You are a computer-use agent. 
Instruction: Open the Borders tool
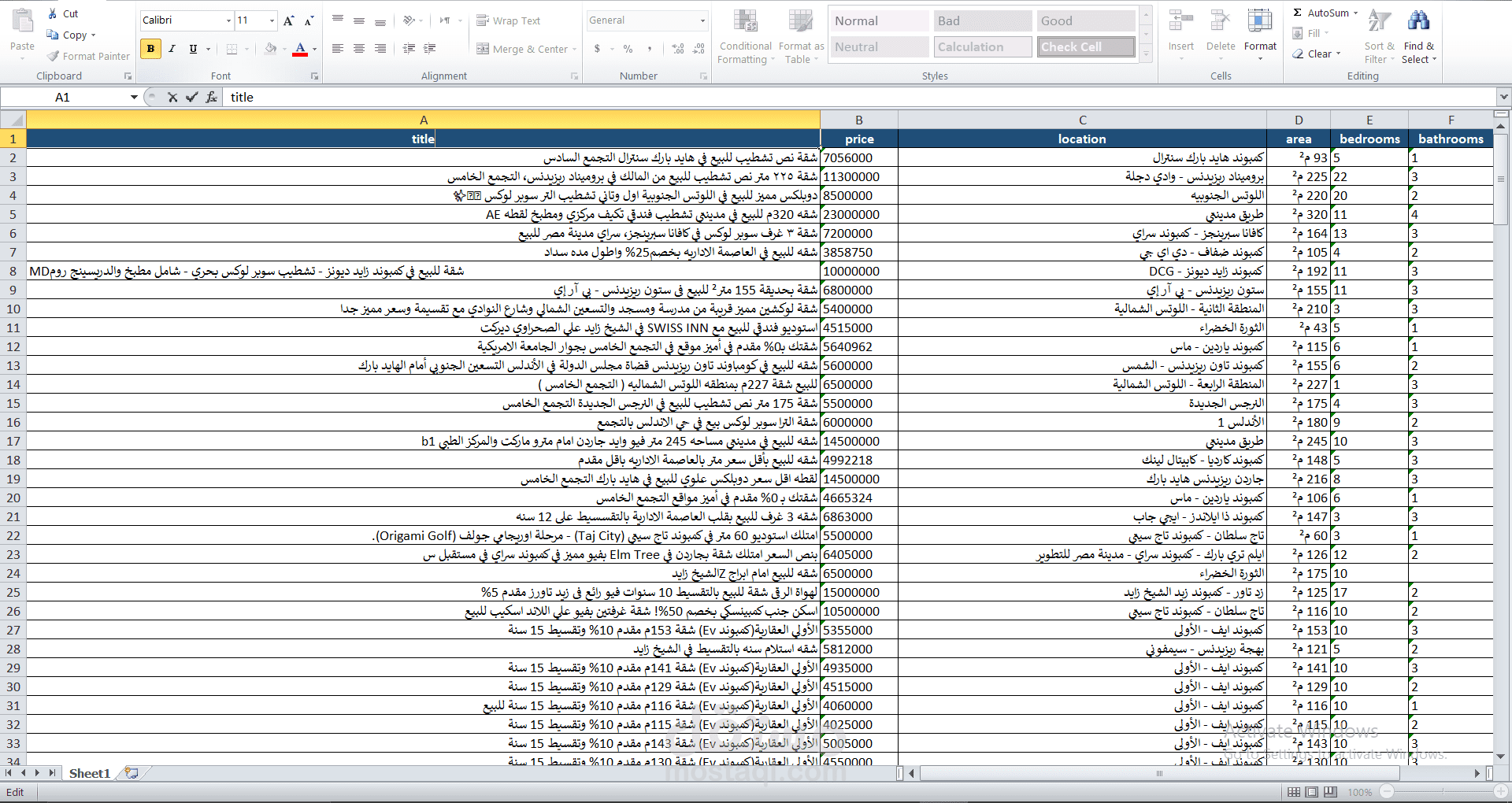click(232, 49)
